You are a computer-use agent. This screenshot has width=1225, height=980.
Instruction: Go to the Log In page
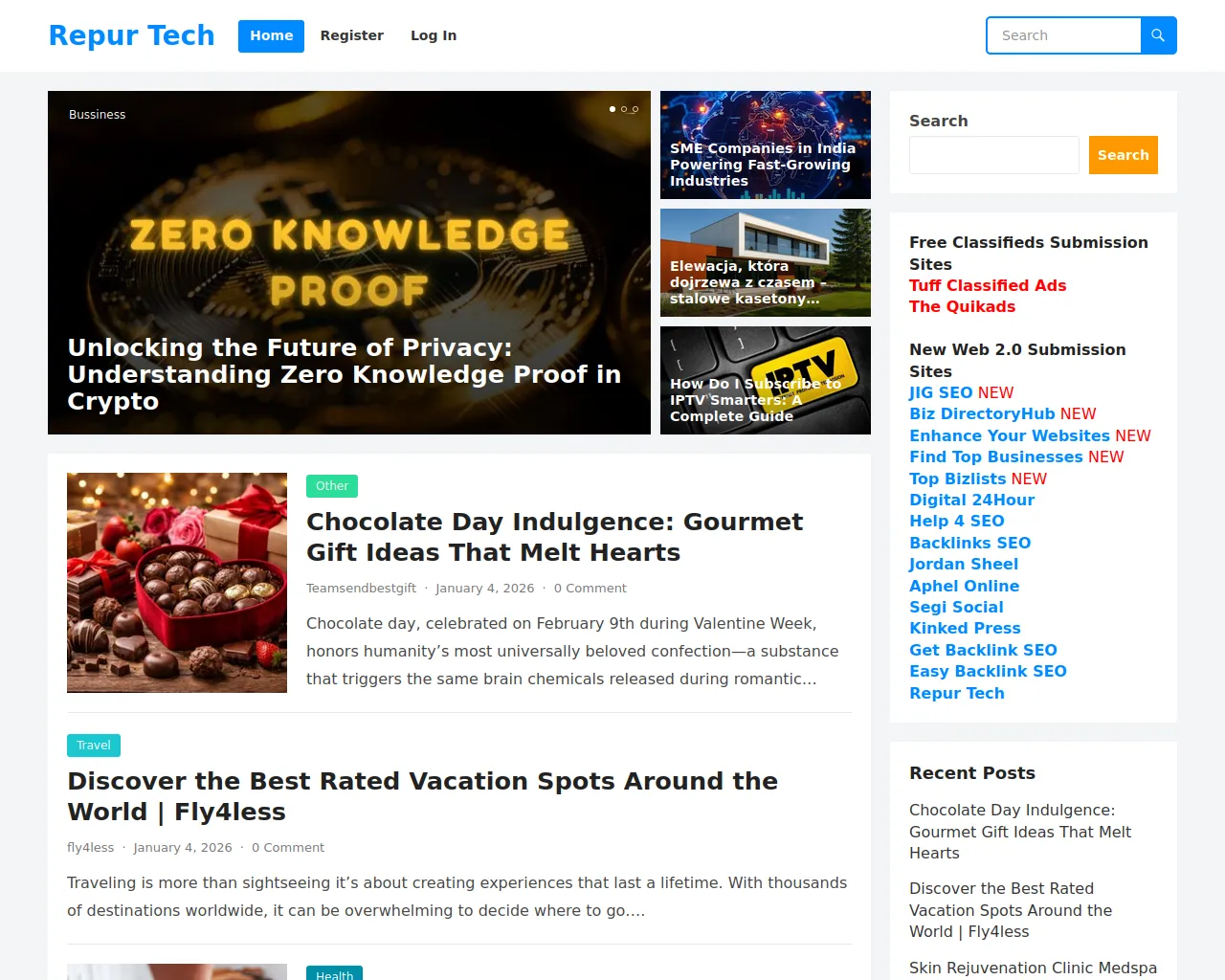(x=434, y=35)
